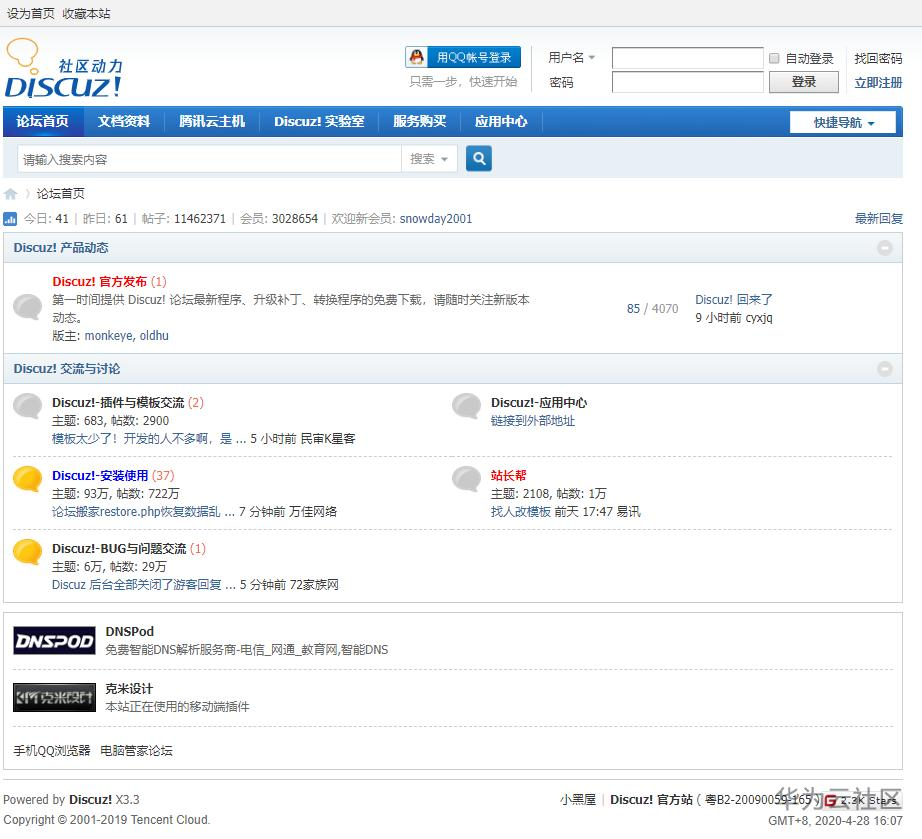Click the 登录 button
This screenshot has width=922, height=839.
[804, 82]
